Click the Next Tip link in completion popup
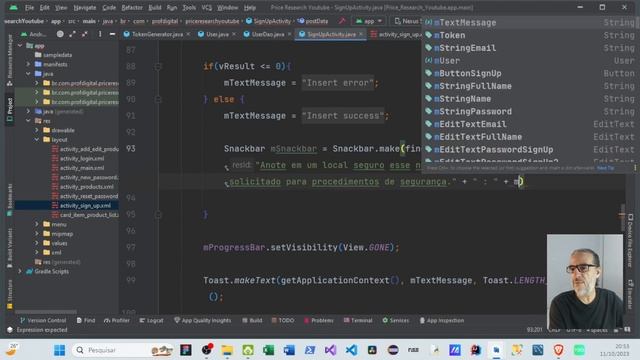 coord(605,168)
